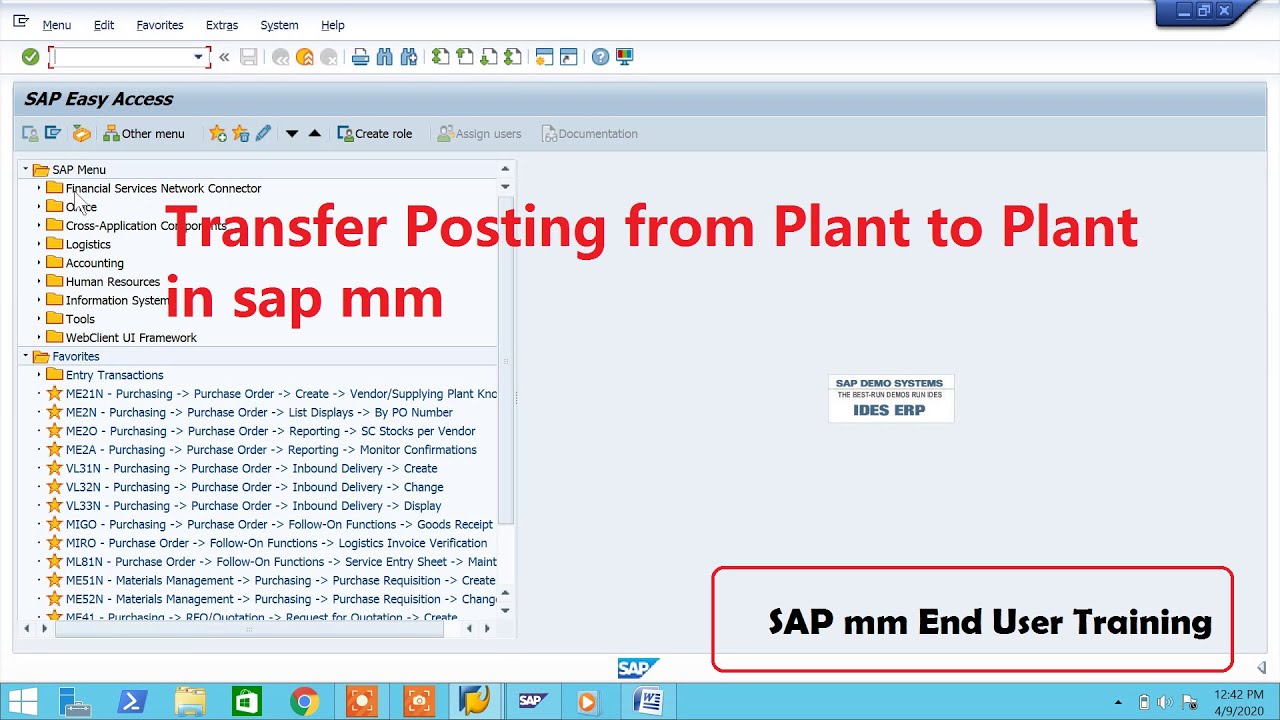Expand the Accounting folder node
Viewport: 1280px width, 720px height.
(x=39, y=263)
